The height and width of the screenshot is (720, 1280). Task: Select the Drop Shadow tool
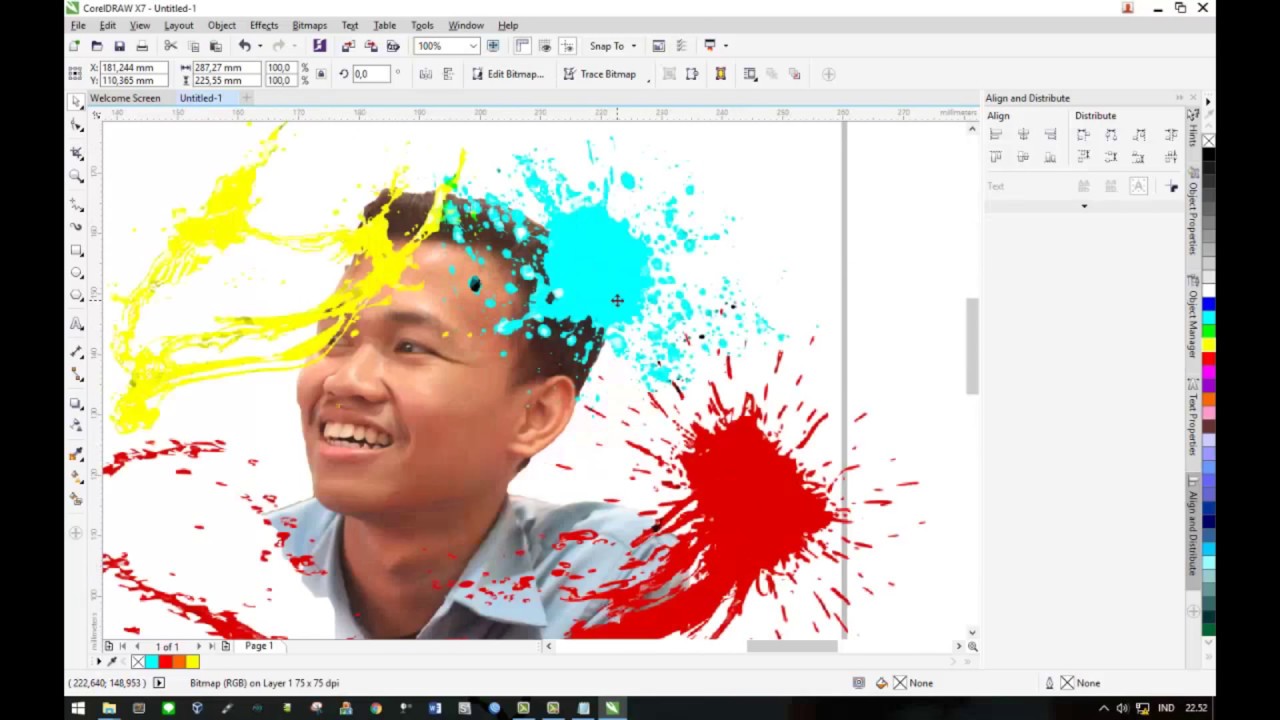click(76, 403)
